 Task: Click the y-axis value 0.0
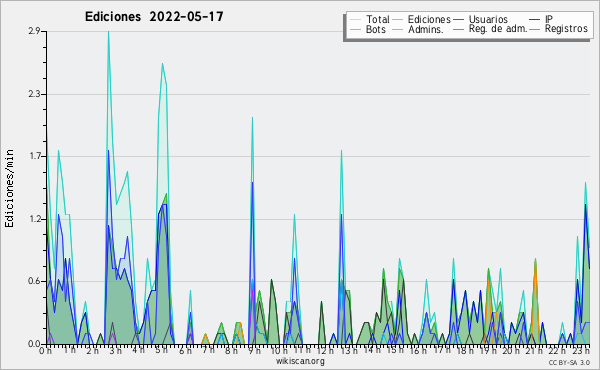(x=34, y=344)
